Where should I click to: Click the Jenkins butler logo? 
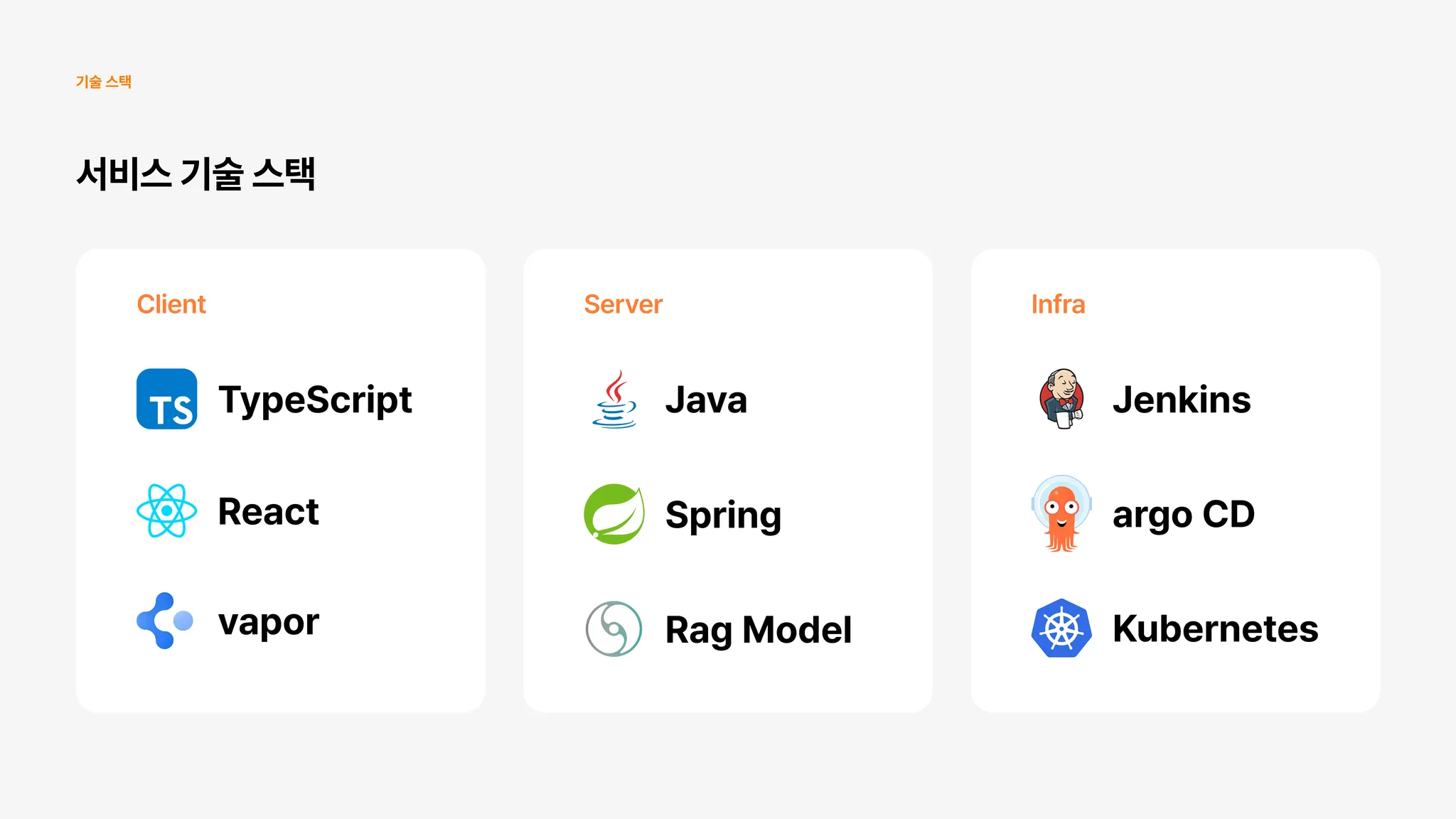[x=1061, y=399]
